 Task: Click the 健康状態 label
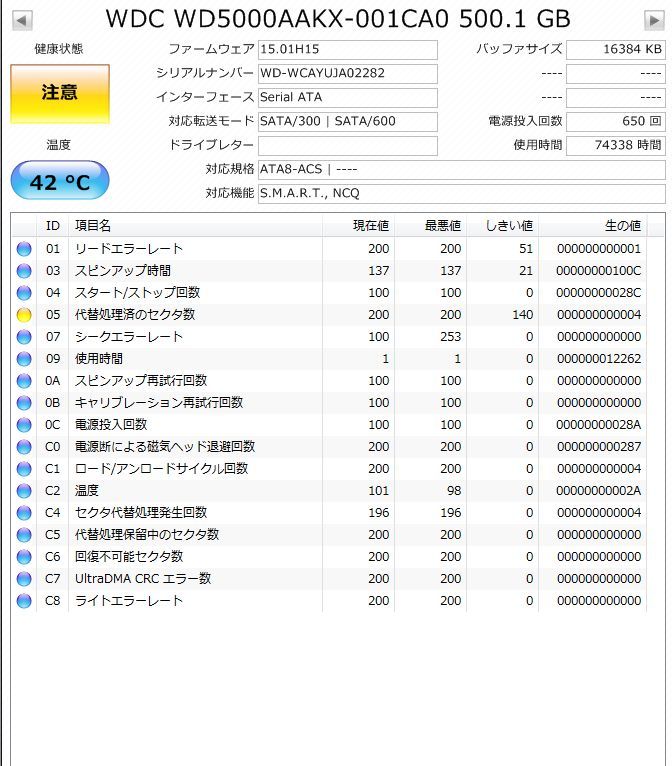[x=59, y=48]
